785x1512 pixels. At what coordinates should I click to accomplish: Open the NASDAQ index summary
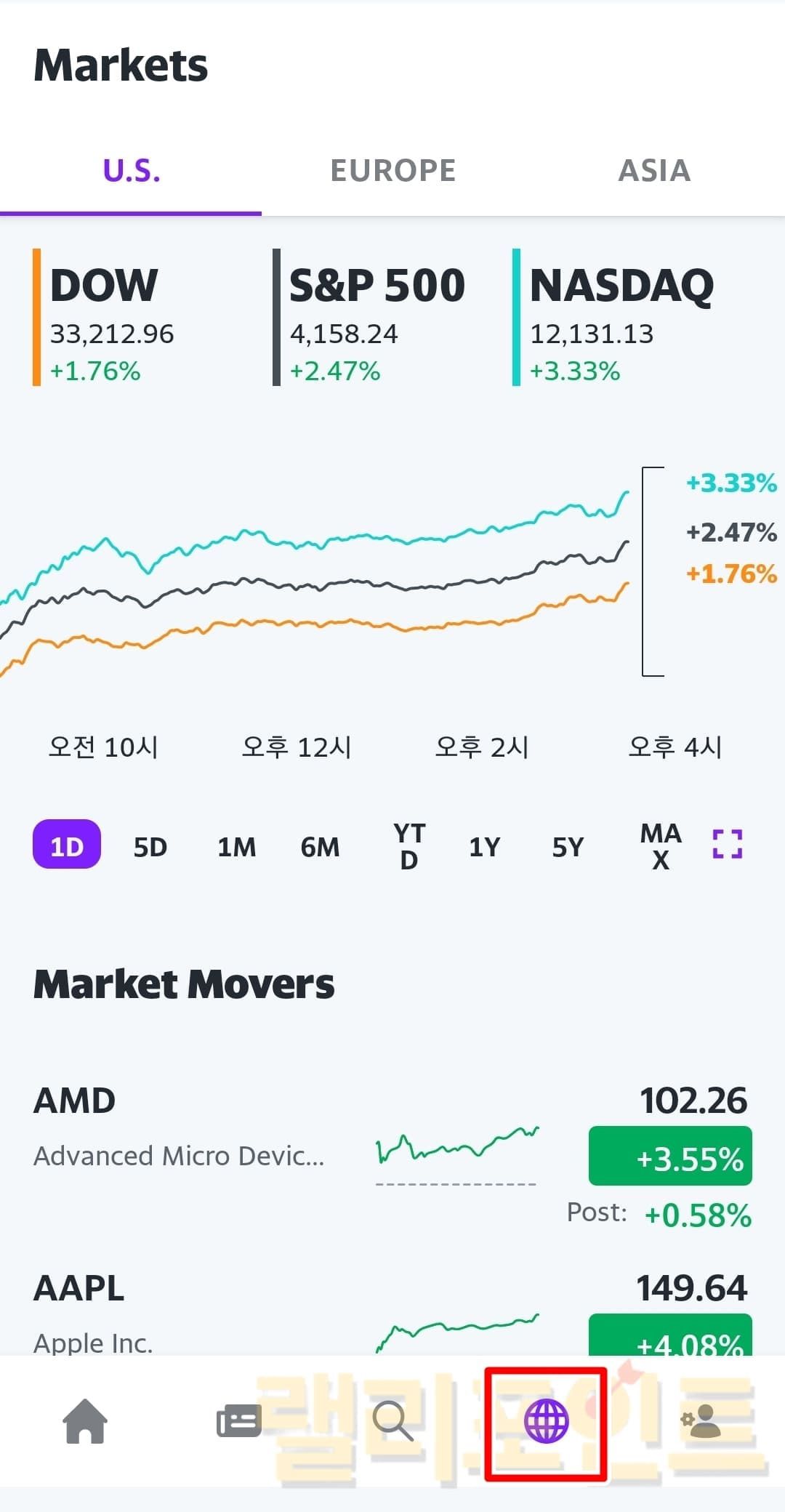[x=621, y=317]
